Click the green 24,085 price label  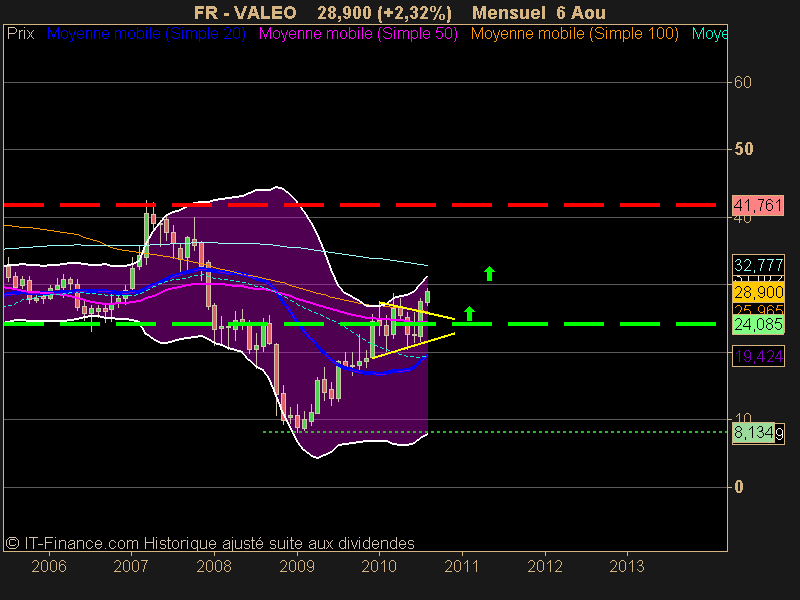tap(758, 324)
